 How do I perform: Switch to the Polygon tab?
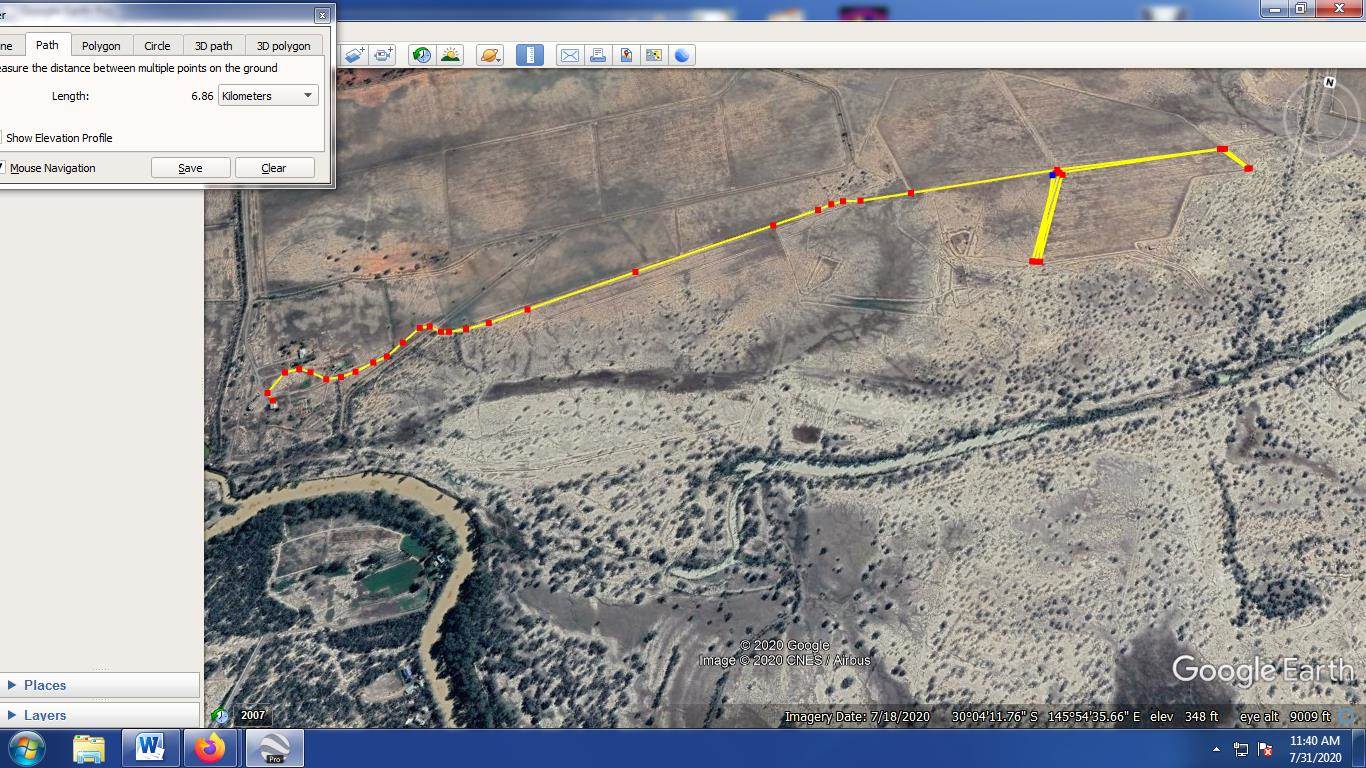coord(101,46)
